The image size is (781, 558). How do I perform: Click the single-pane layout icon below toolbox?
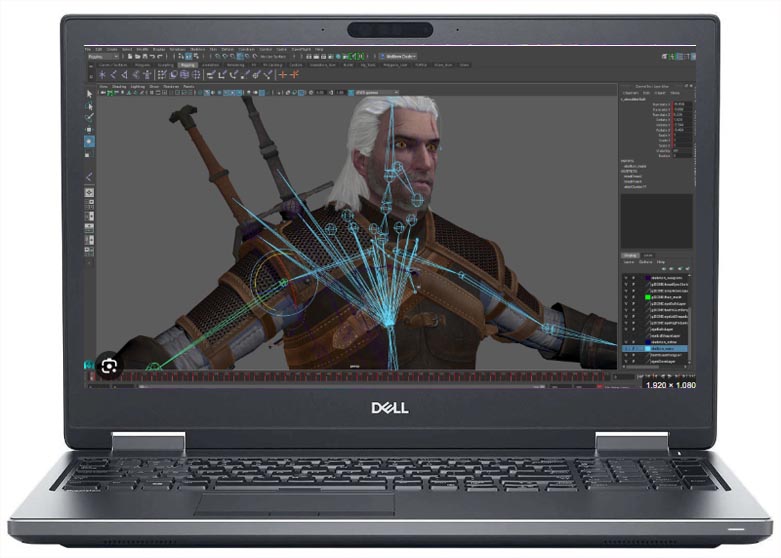click(89, 192)
